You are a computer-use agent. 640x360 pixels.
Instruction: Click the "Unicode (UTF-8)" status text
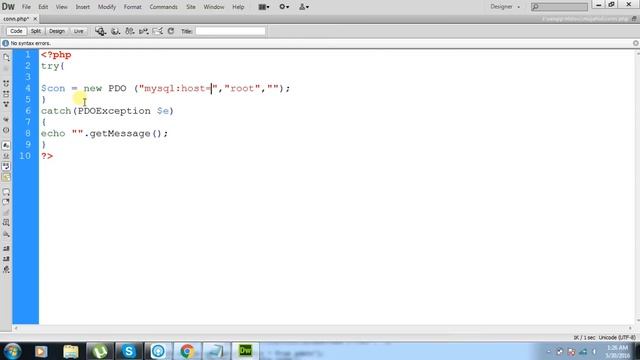click(617, 338)
